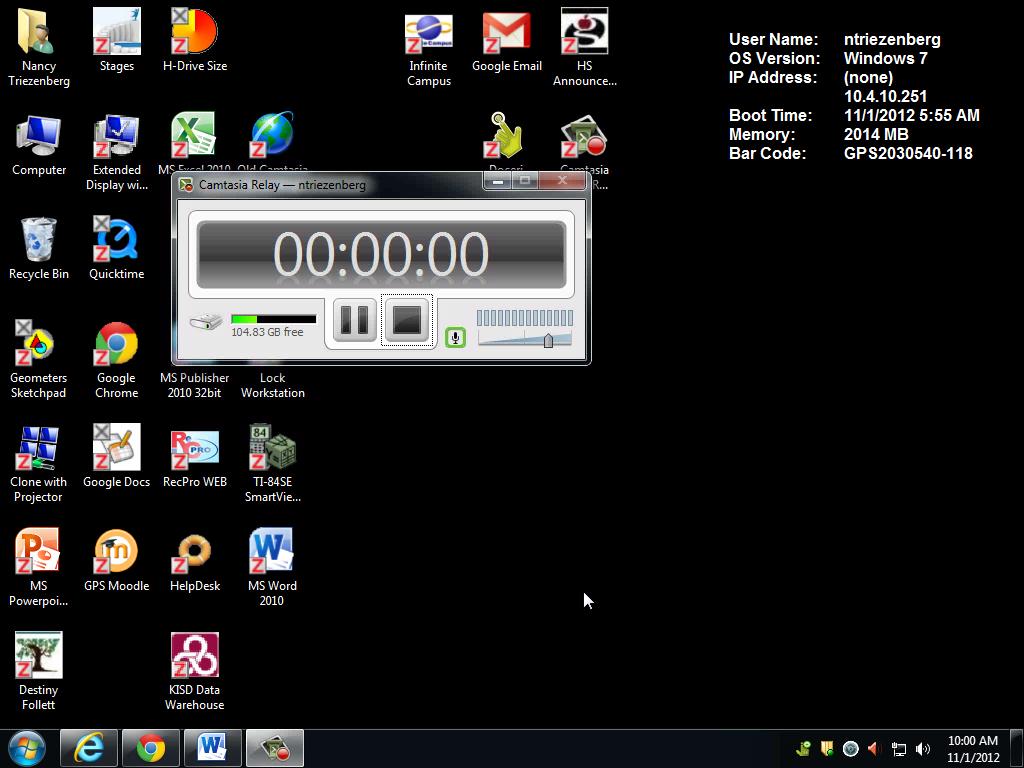Click the taskbar clock showing 10:00 AM

click(972, 748)
